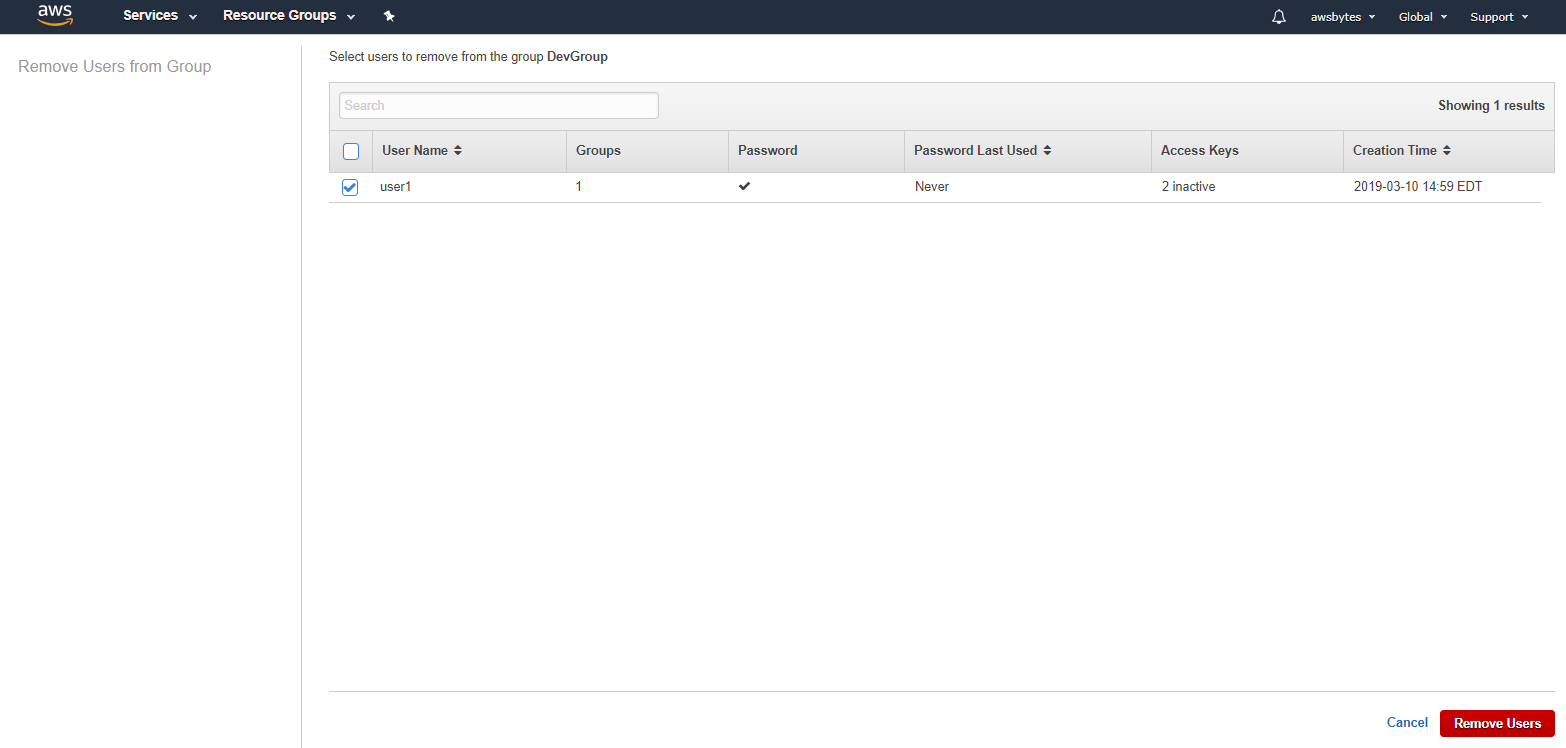The width and height of the screenshot is (1566, 748).
Task: Toggle the select-all users checkbox
Action: [351, 151]
